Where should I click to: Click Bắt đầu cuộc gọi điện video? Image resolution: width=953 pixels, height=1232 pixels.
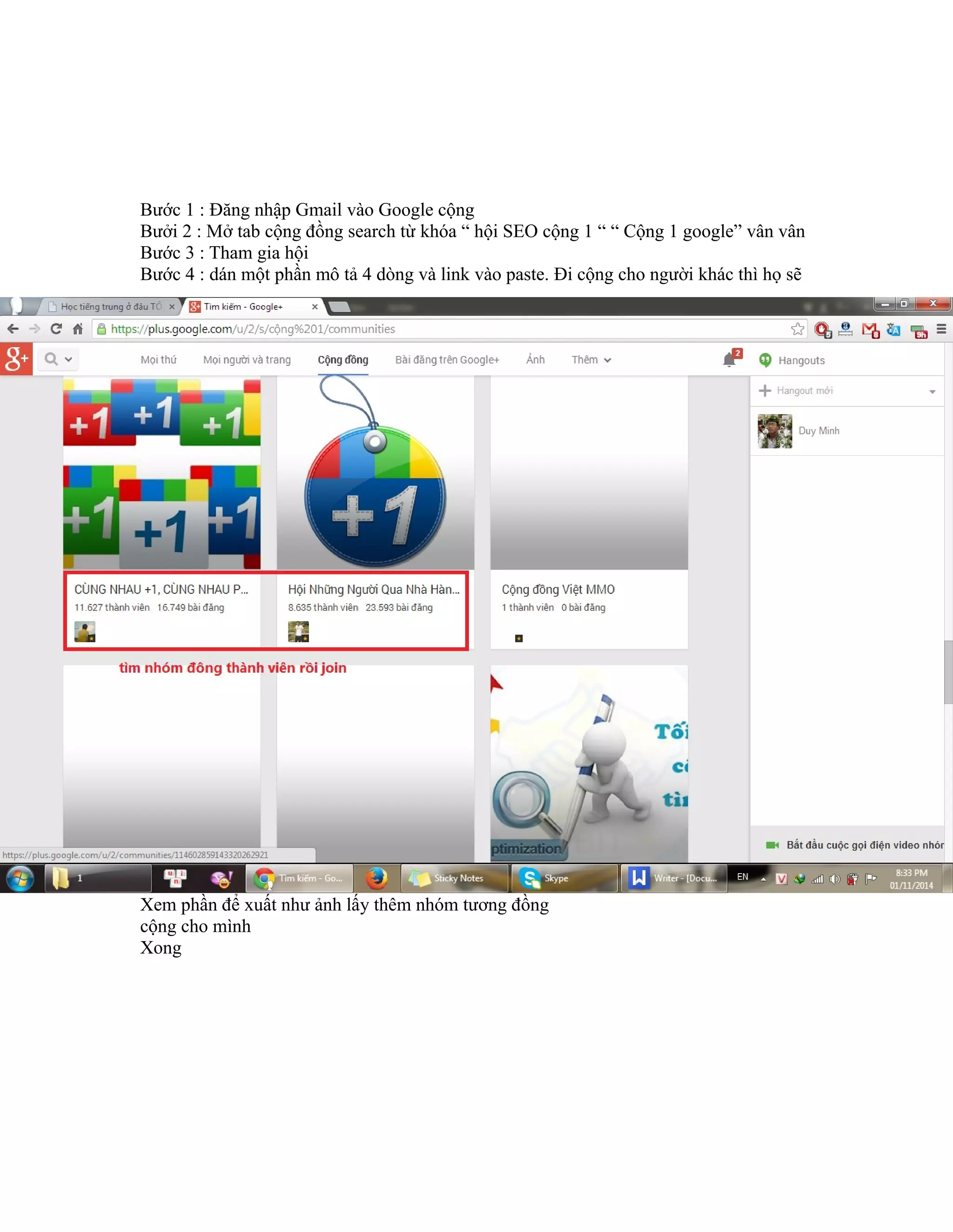(x=865, y=844)
